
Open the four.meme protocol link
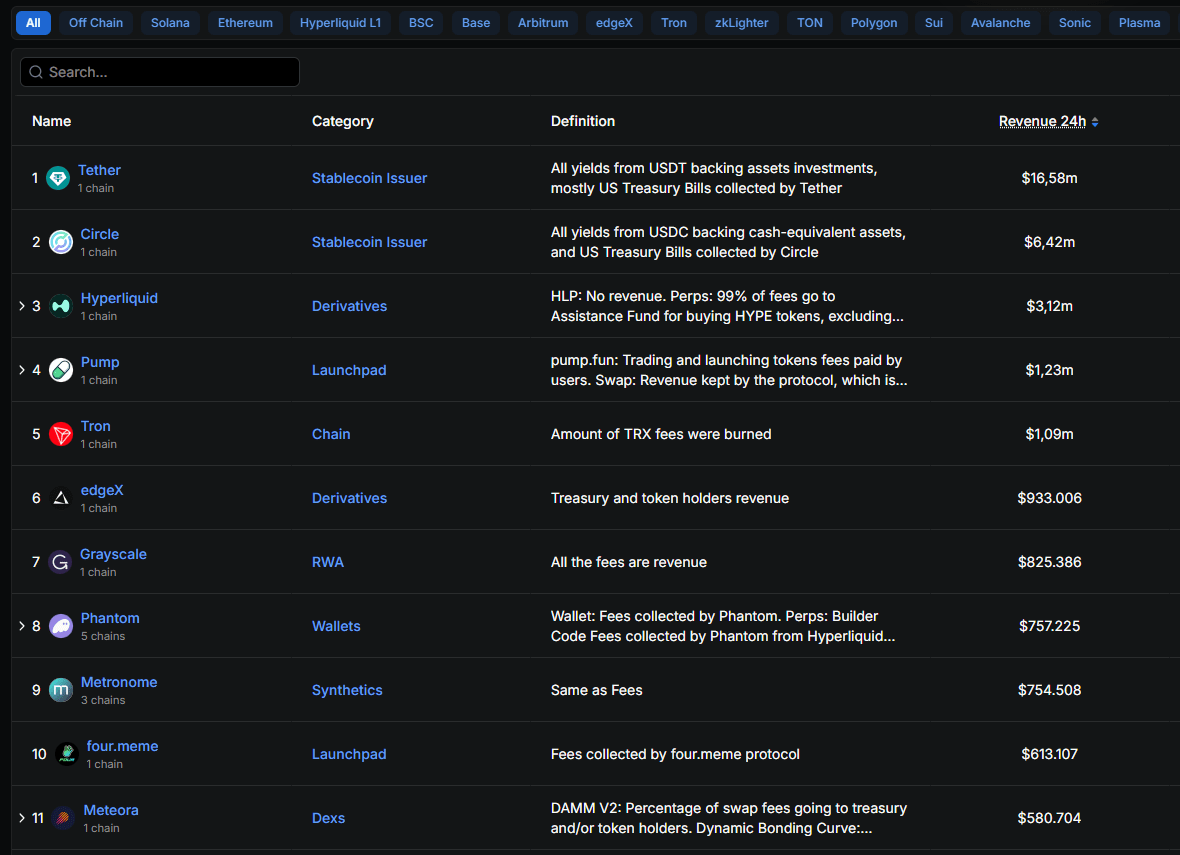coord(120,746)
